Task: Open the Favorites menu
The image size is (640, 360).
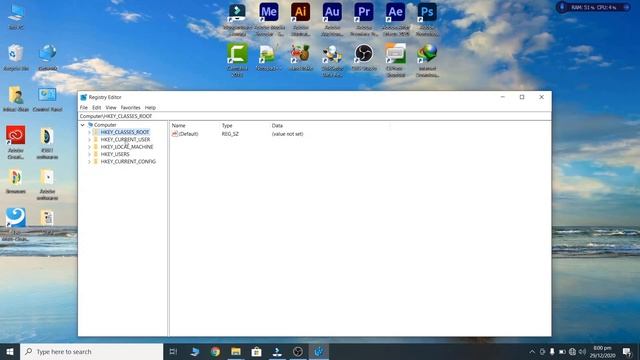Action: click(x=131, y=107)
